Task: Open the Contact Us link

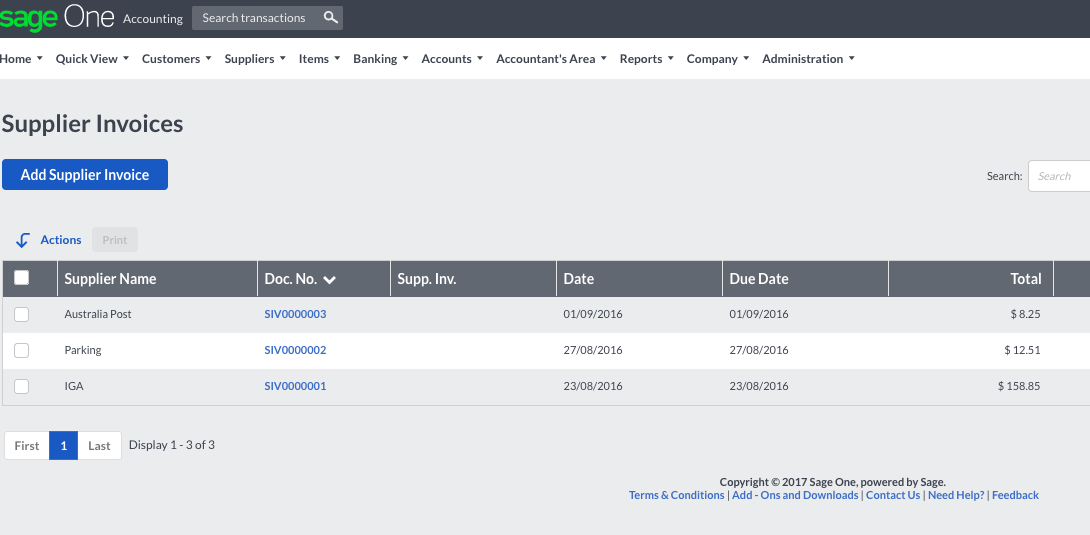Action: (893, 495)
